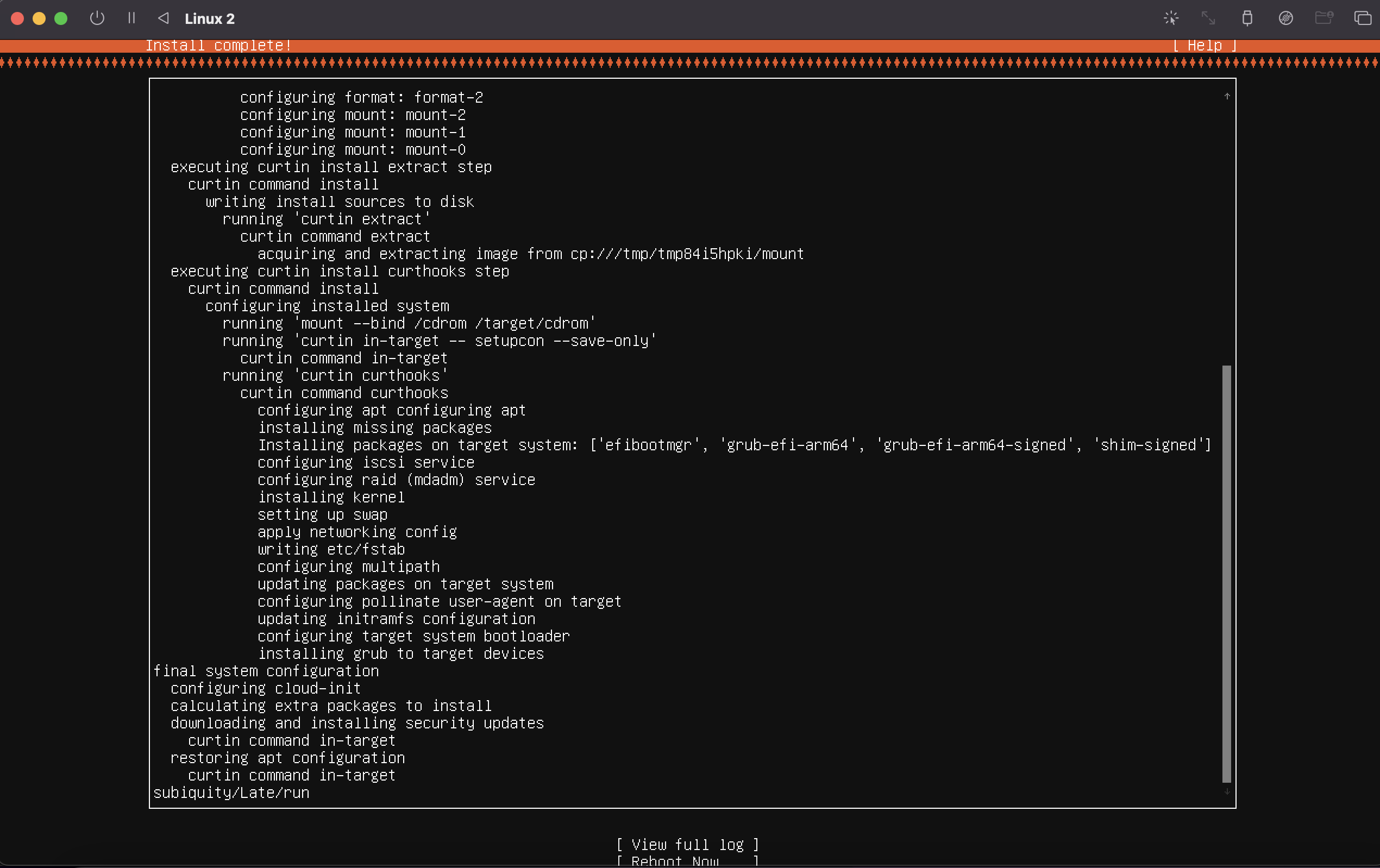Screen dimensions: 1380x868
Task: Open the shared folder icon
Action: 1324,18
